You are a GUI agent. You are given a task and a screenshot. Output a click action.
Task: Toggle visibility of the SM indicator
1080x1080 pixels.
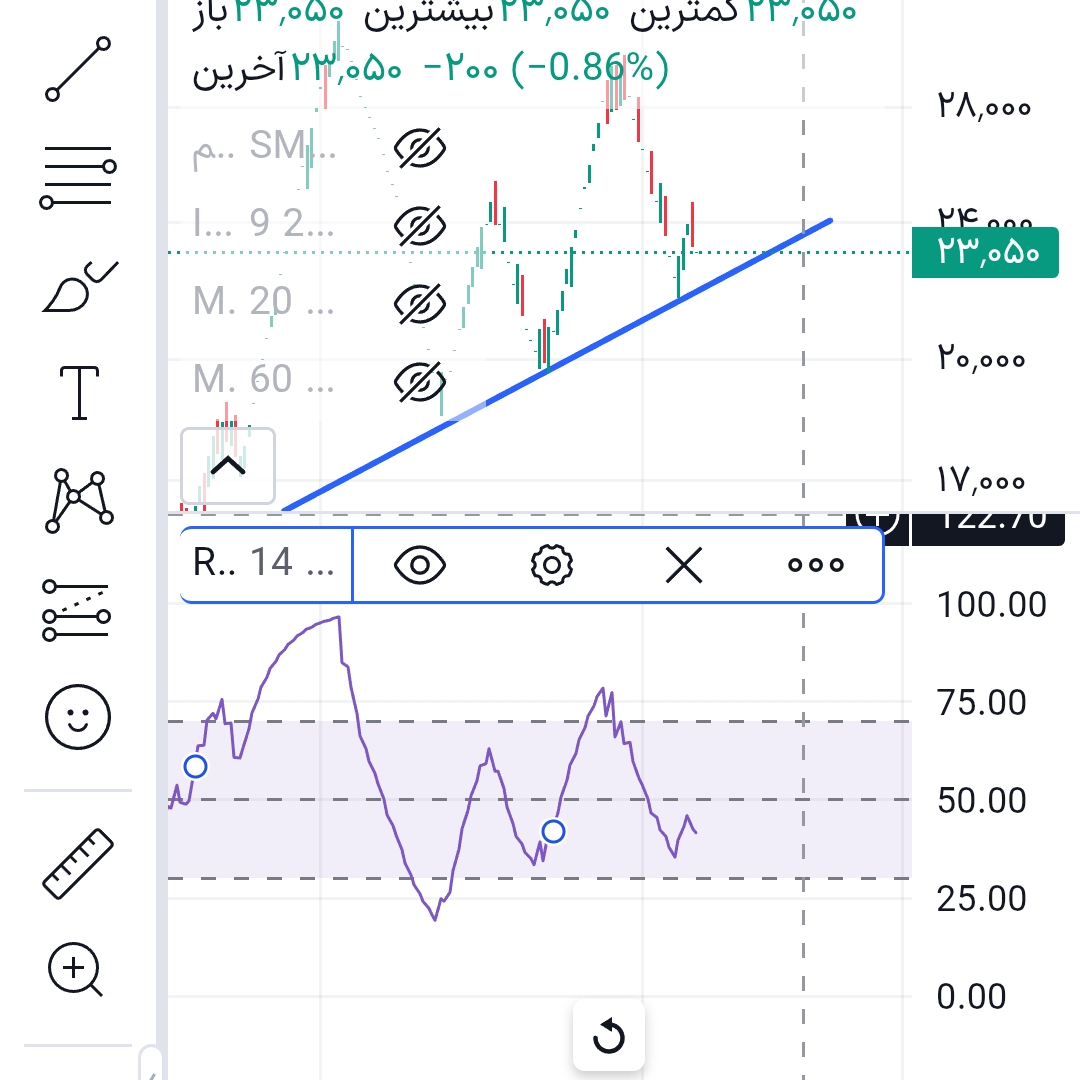(419, 149)
